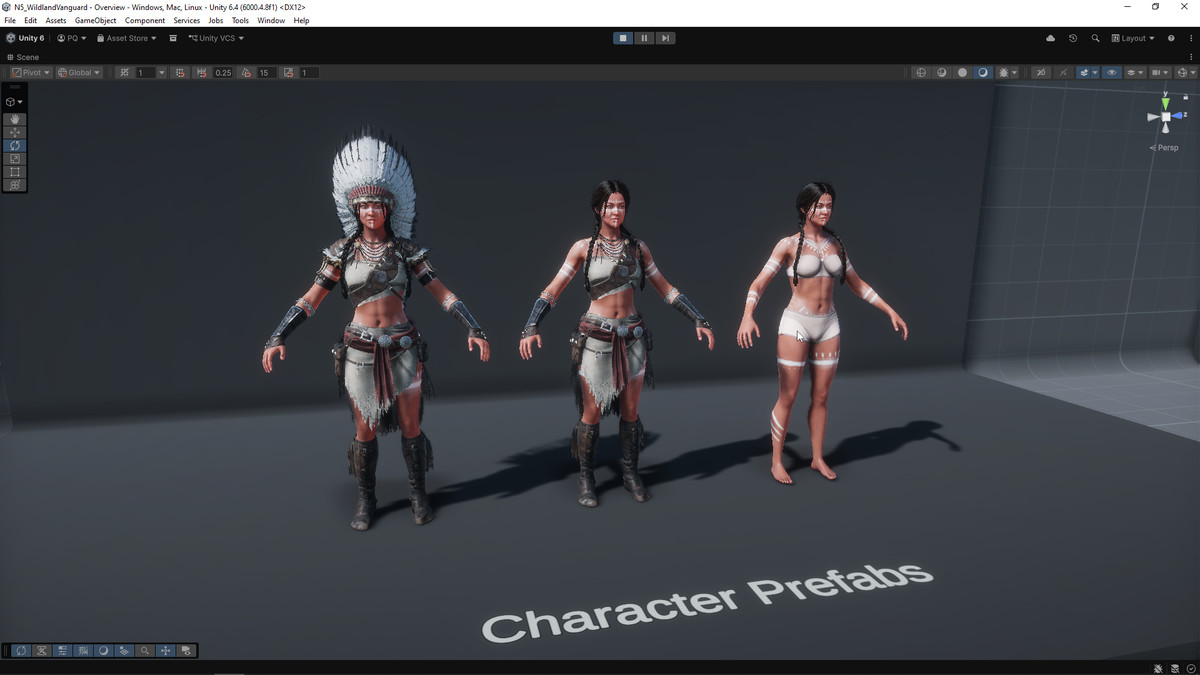The image size is (1200, 675).
Task: Select the Scale tool
Action: [15, 159]
